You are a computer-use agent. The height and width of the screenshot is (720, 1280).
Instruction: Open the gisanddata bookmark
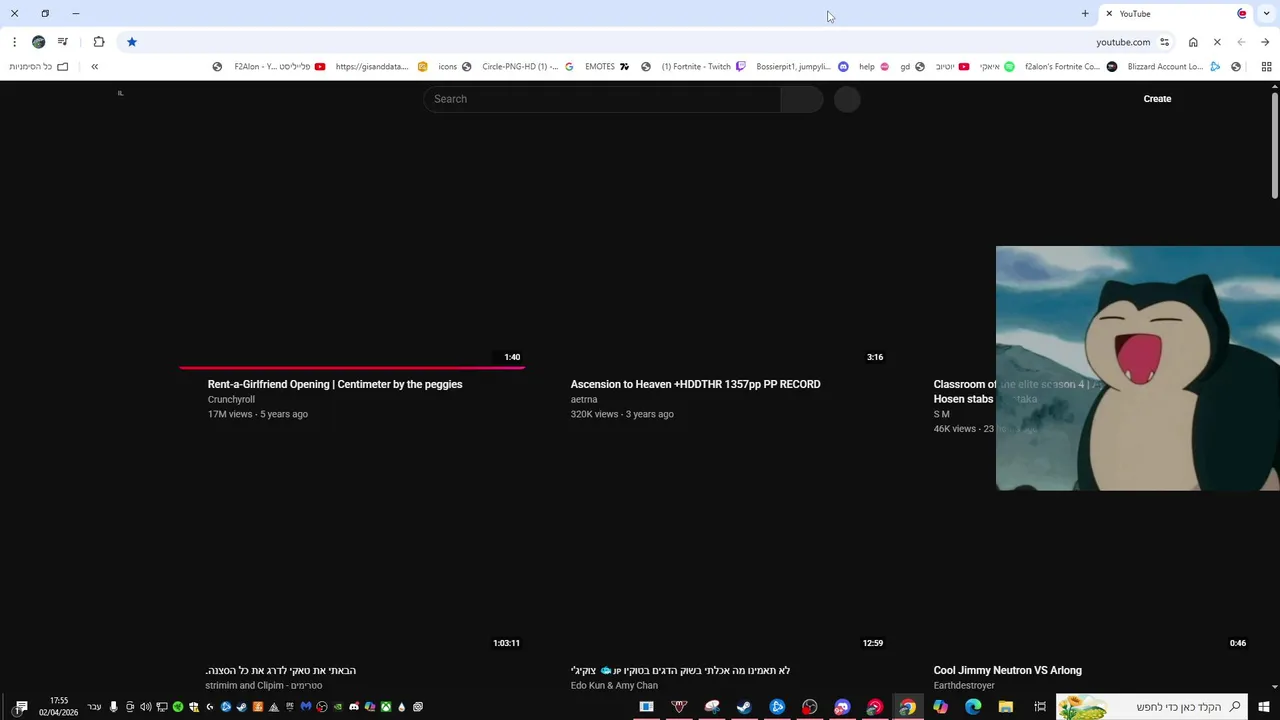point(381,67)
